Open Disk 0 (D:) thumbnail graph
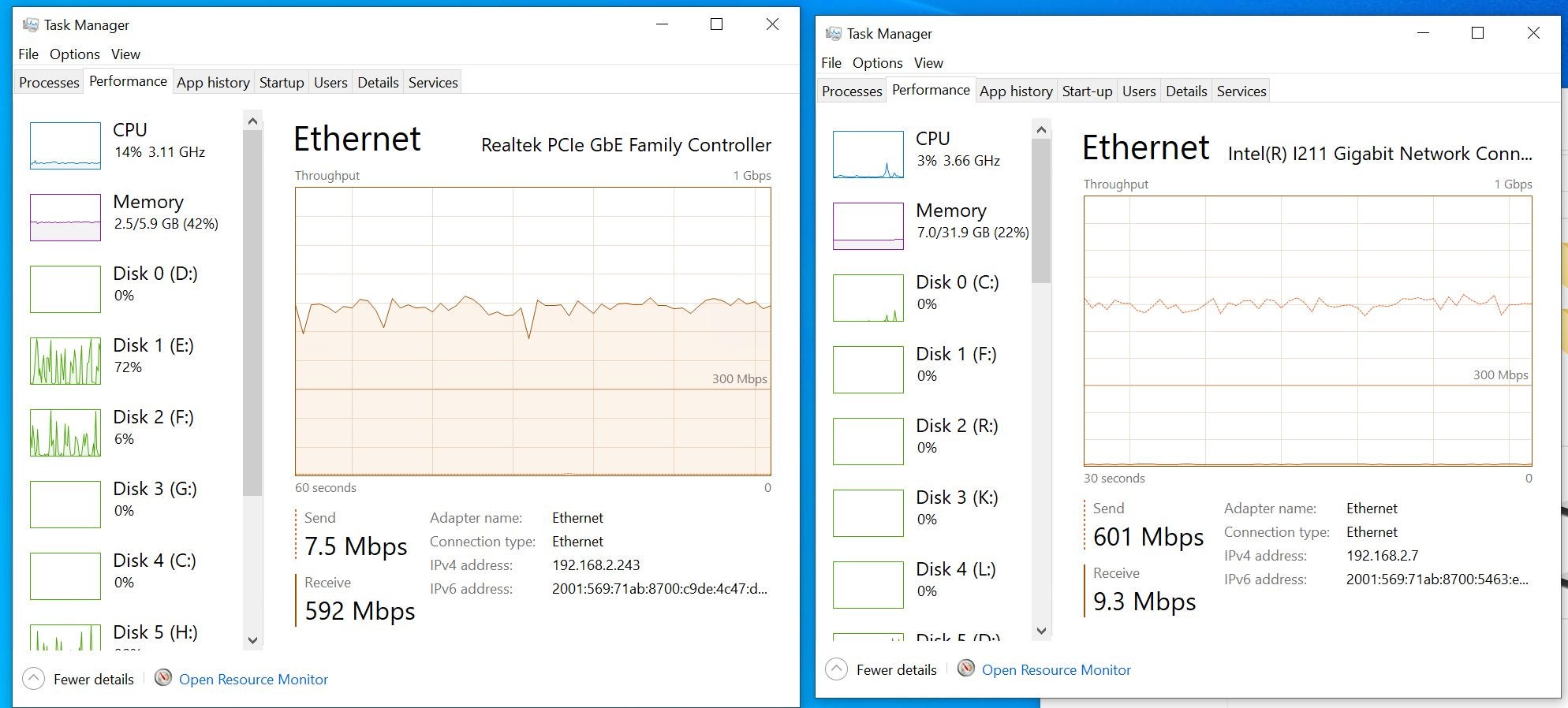The width and height of the screenshot is (1568, 708). point(65,289)
